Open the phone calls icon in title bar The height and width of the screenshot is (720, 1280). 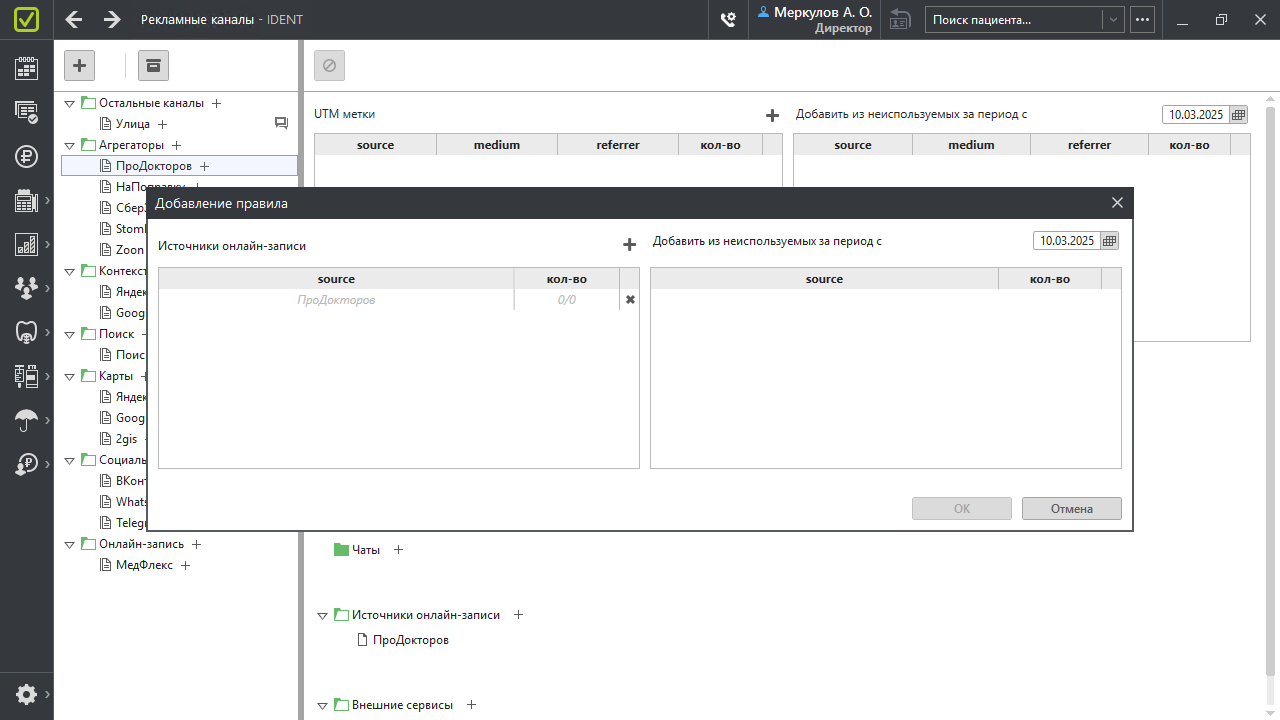(x=729, y=20)
